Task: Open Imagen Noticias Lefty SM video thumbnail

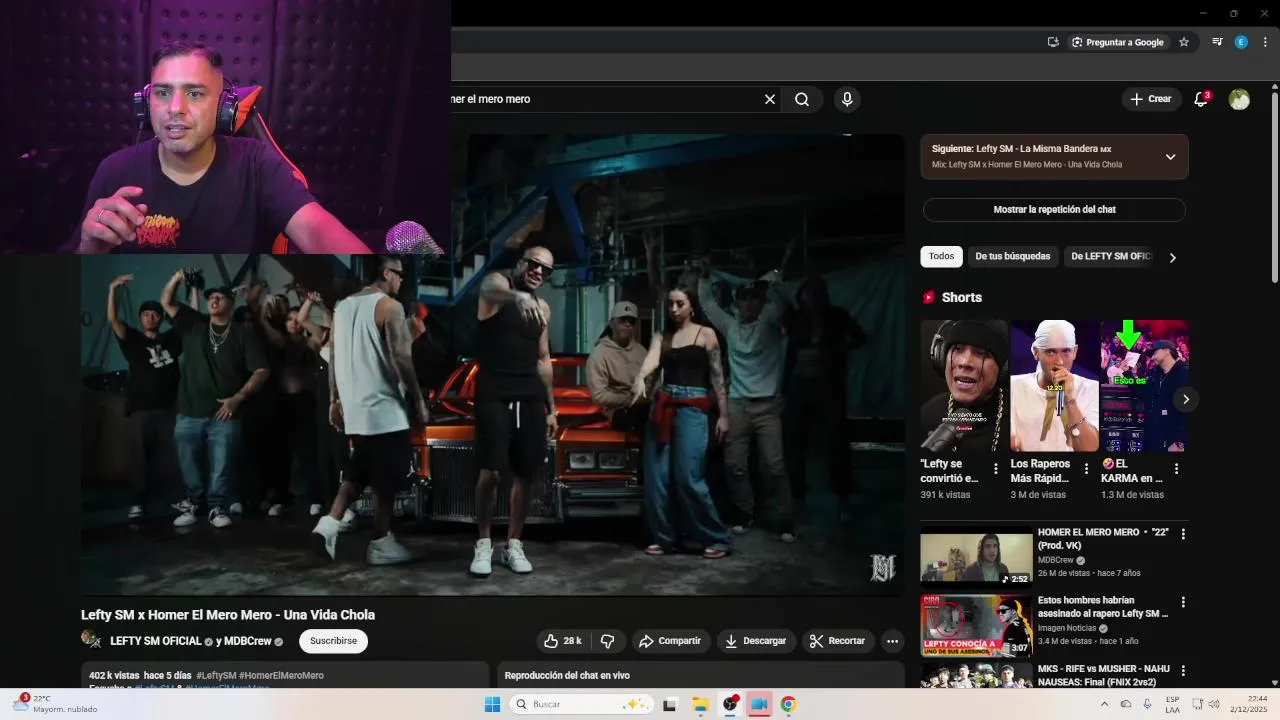Action: (976, 625)
